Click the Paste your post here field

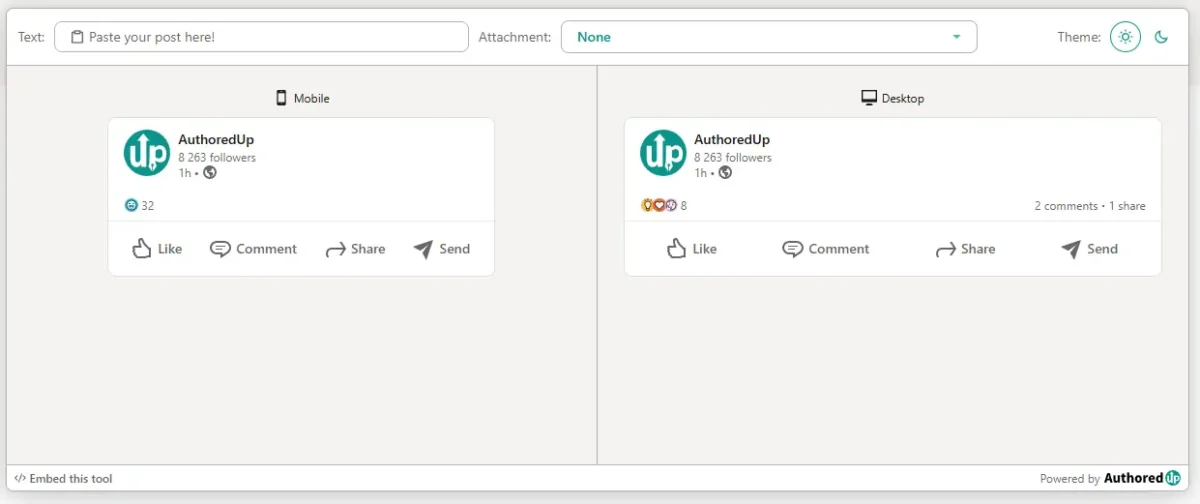tap(261, 37)
